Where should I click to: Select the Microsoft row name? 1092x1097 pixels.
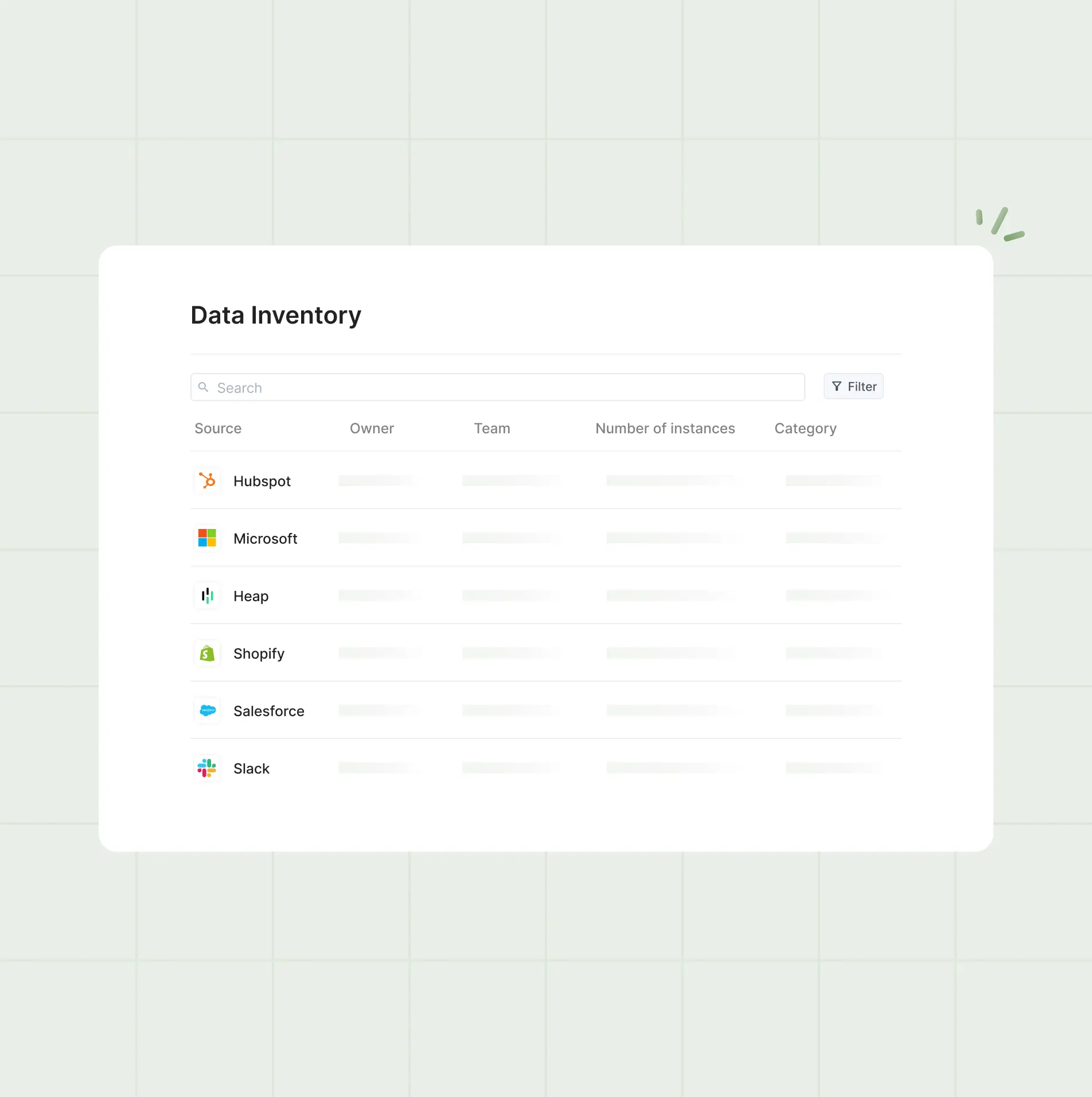coord(266,539)
